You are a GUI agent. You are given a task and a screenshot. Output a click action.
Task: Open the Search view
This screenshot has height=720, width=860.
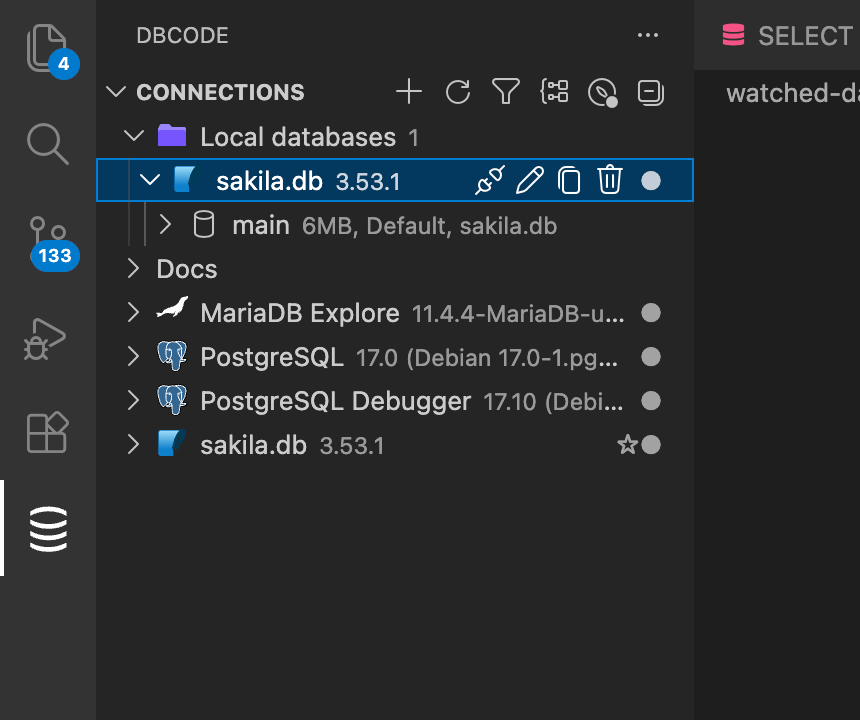click(47, 144)
